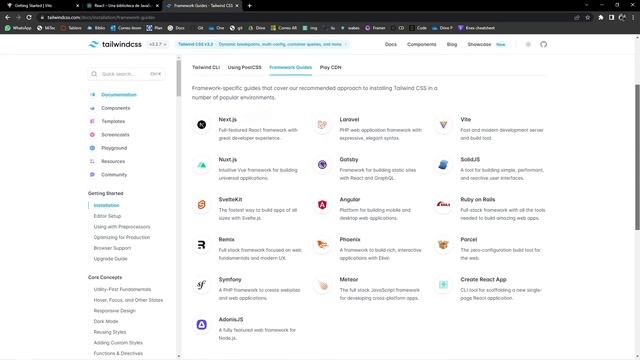Switch to Tailwind CLI tab

coord(206,67)
